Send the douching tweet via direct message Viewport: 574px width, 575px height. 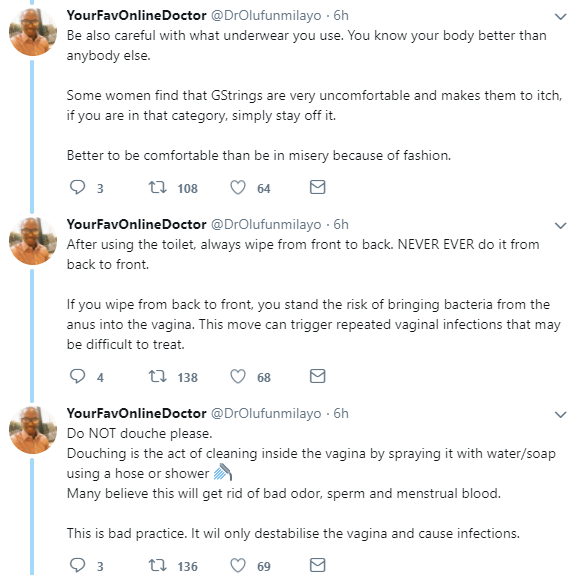pyautogui.click(x=318, y=565)
